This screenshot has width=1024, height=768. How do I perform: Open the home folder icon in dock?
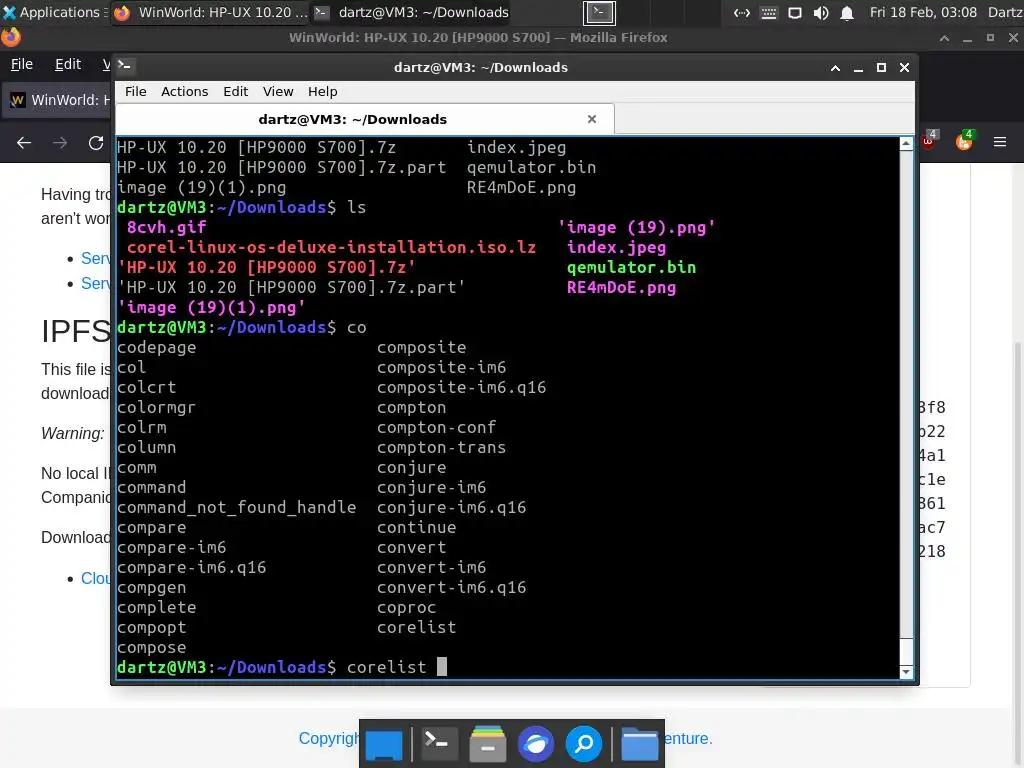(x=639, y=744)
